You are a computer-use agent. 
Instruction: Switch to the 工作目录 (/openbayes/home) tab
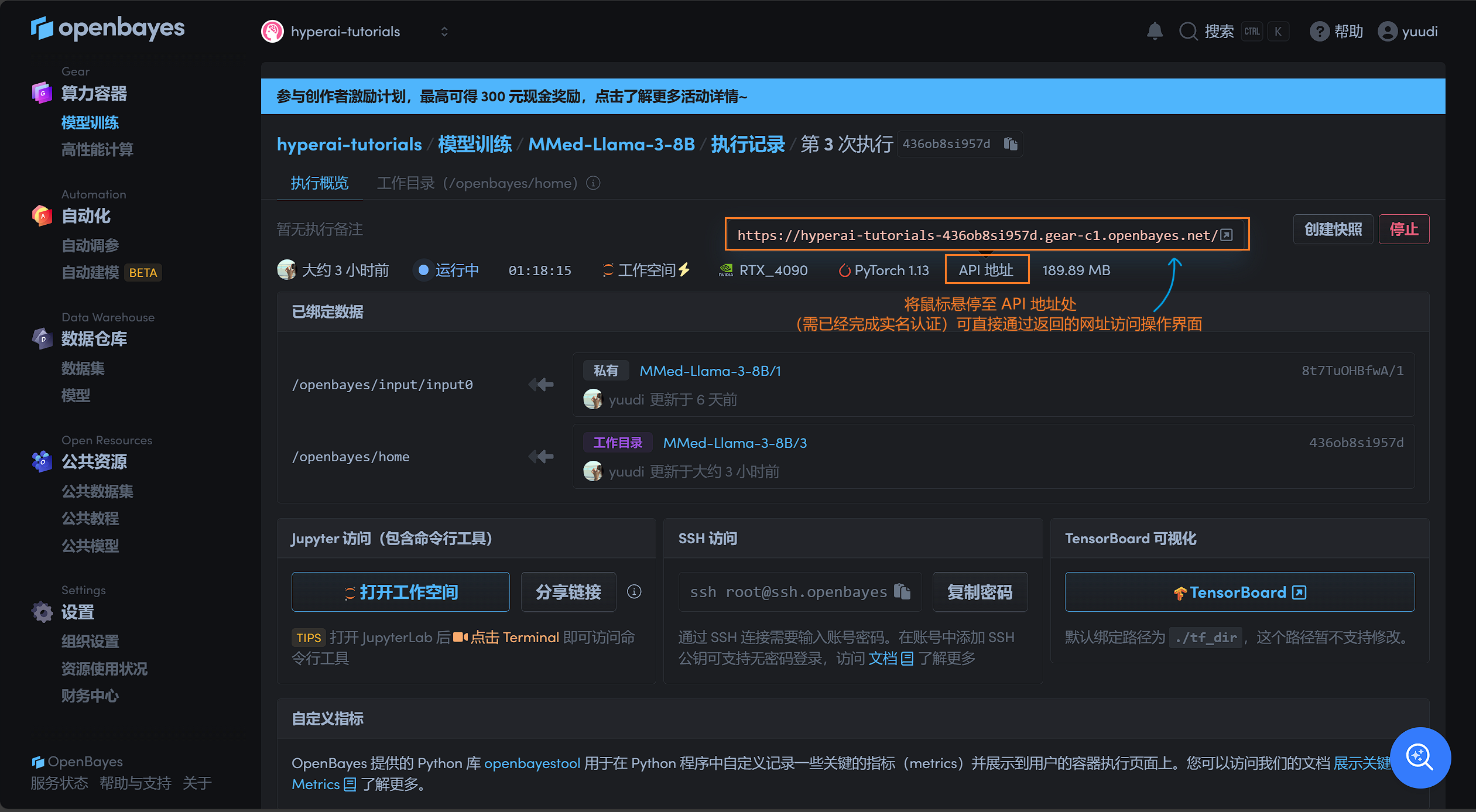click(x=477, y=183)
